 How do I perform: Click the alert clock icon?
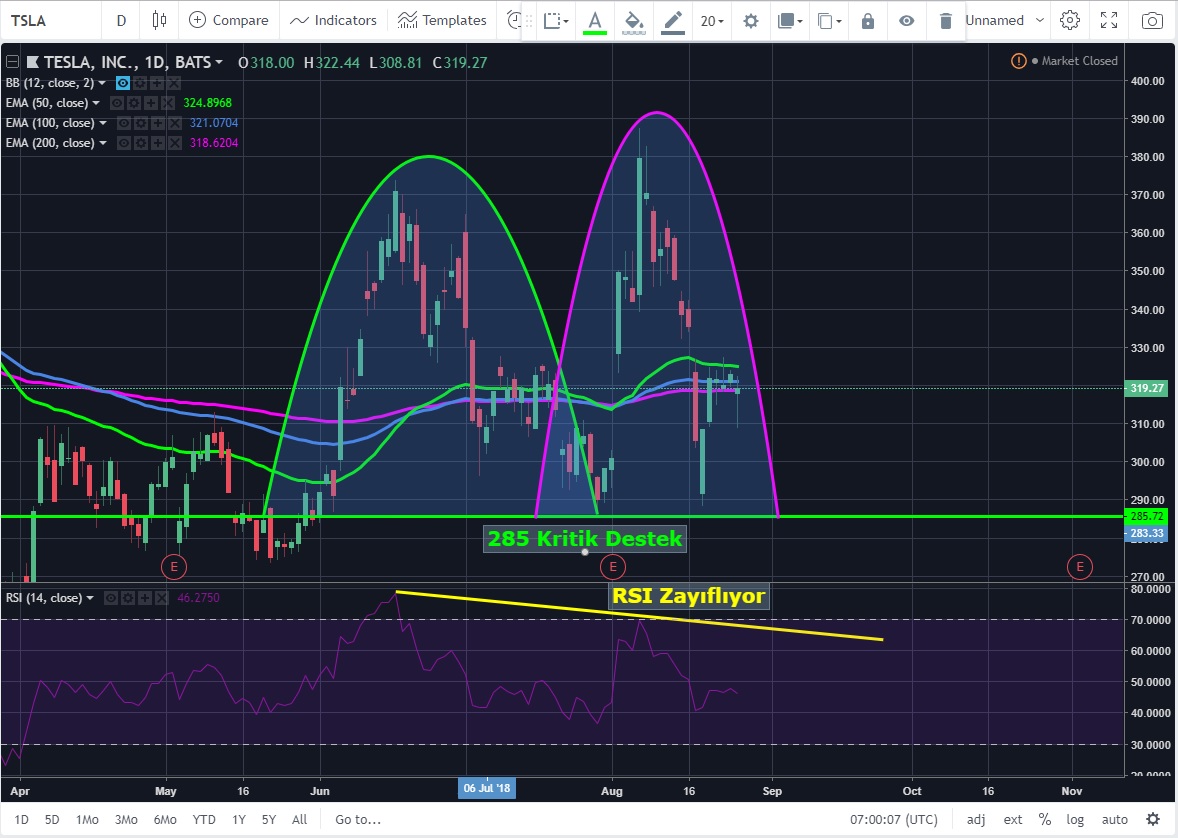click(x=513, y=20)
